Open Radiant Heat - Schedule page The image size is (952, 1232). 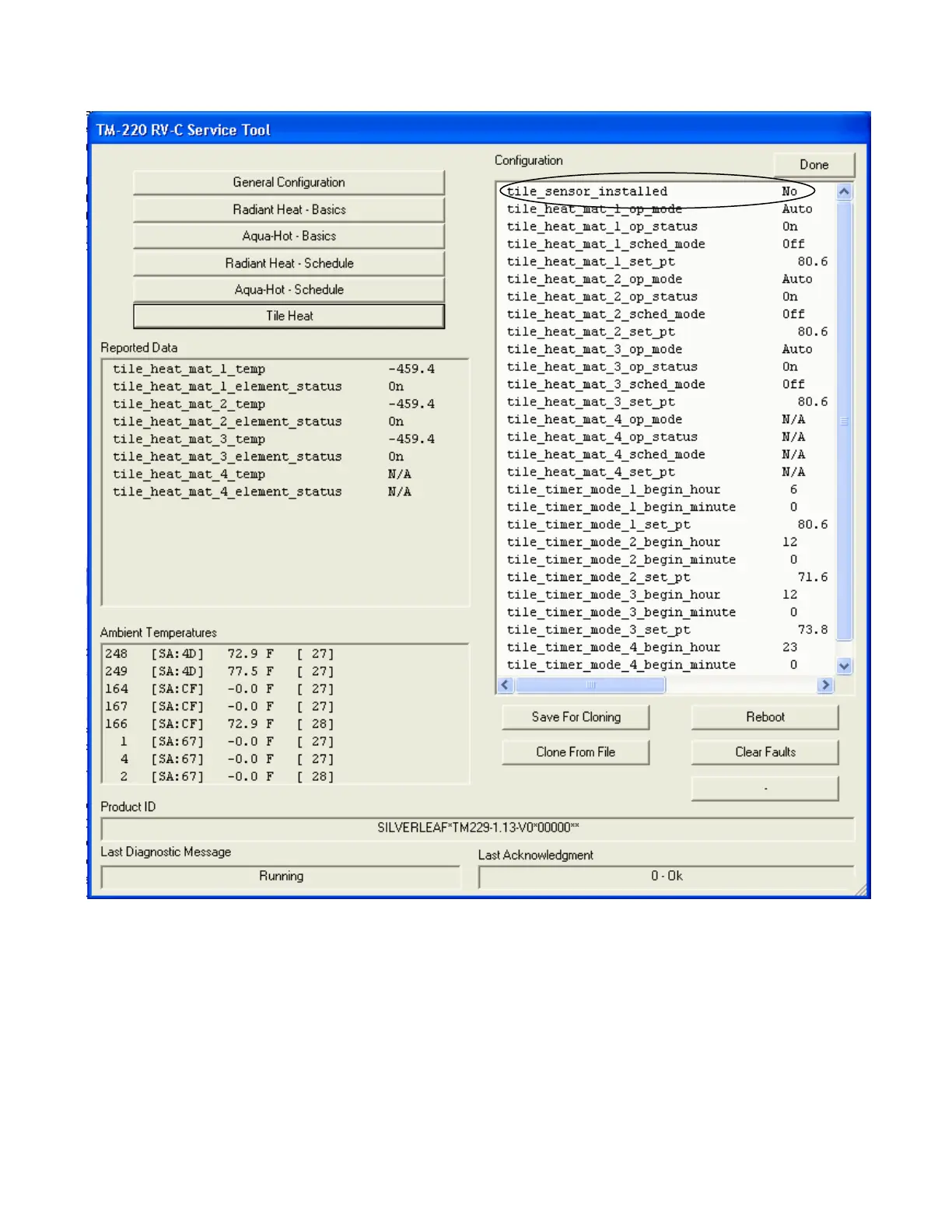(x=289, y=263)
